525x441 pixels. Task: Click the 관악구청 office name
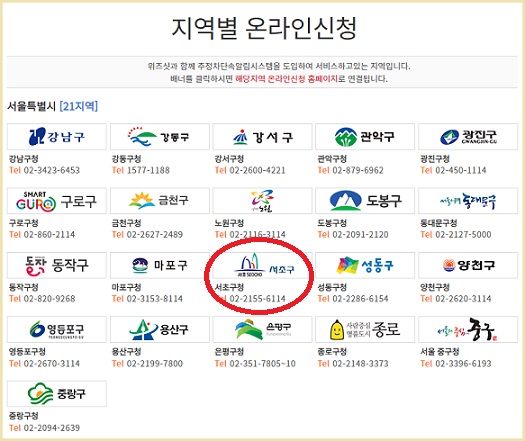(x=332, y=159)
